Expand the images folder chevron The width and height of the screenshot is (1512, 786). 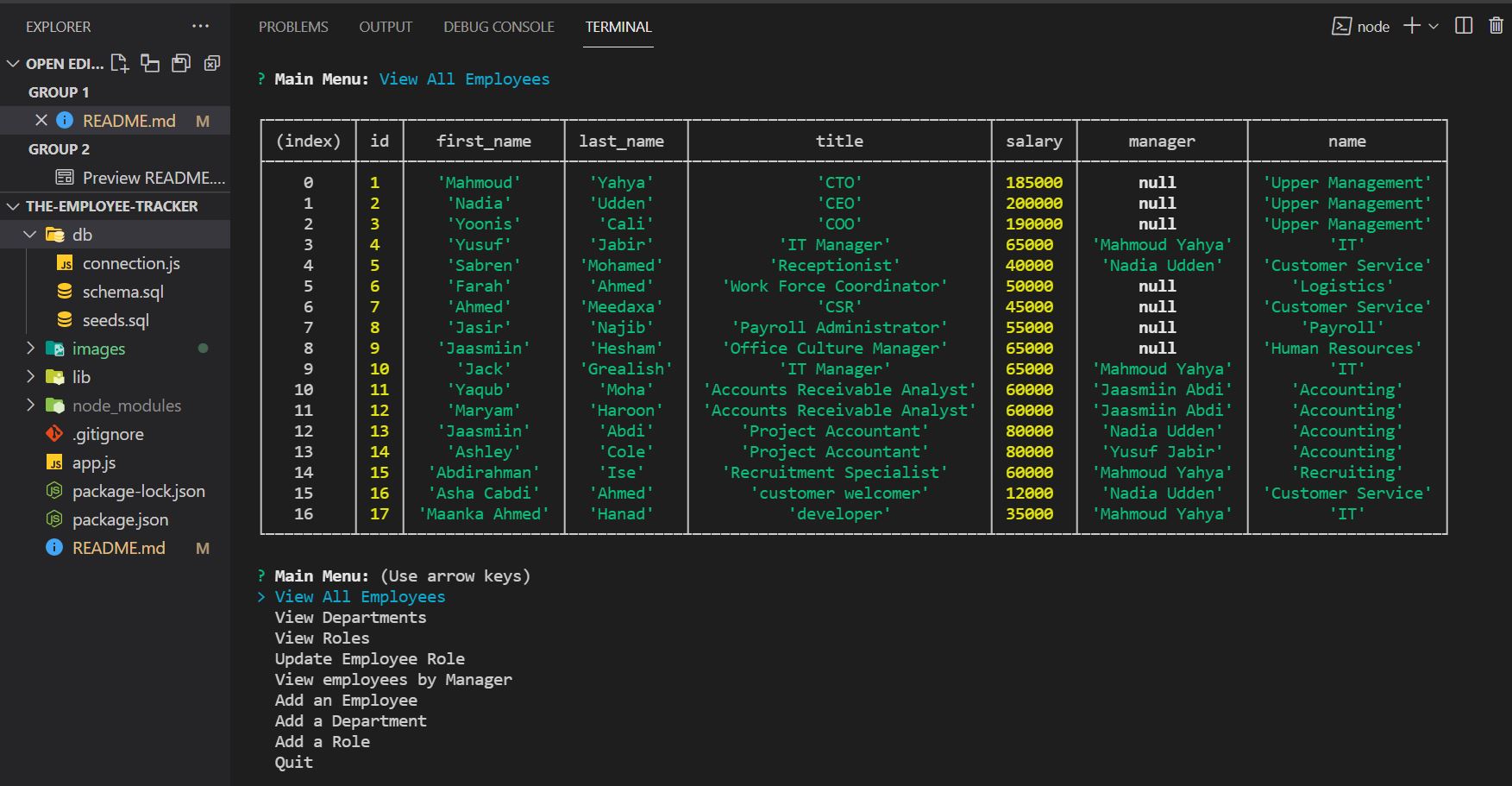click(x=30, y=349)
